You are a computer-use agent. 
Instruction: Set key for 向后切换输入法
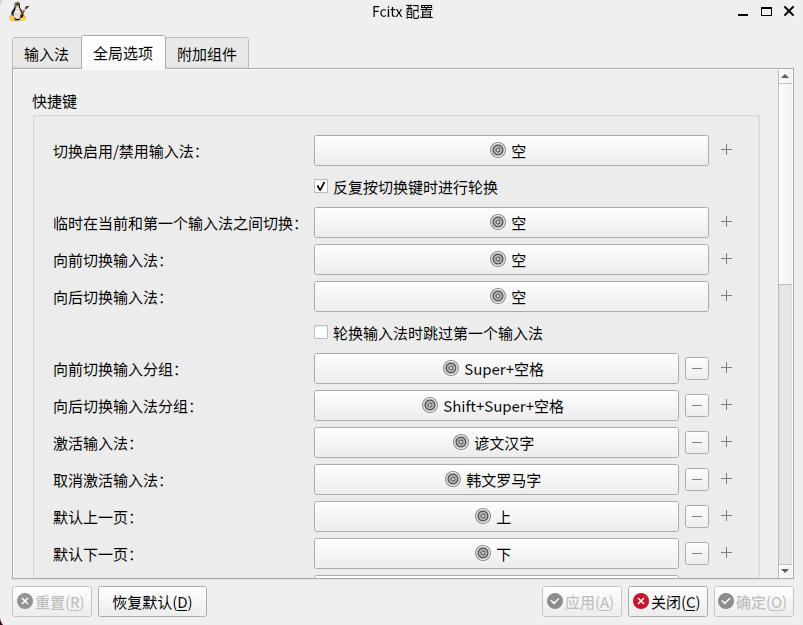511,296
